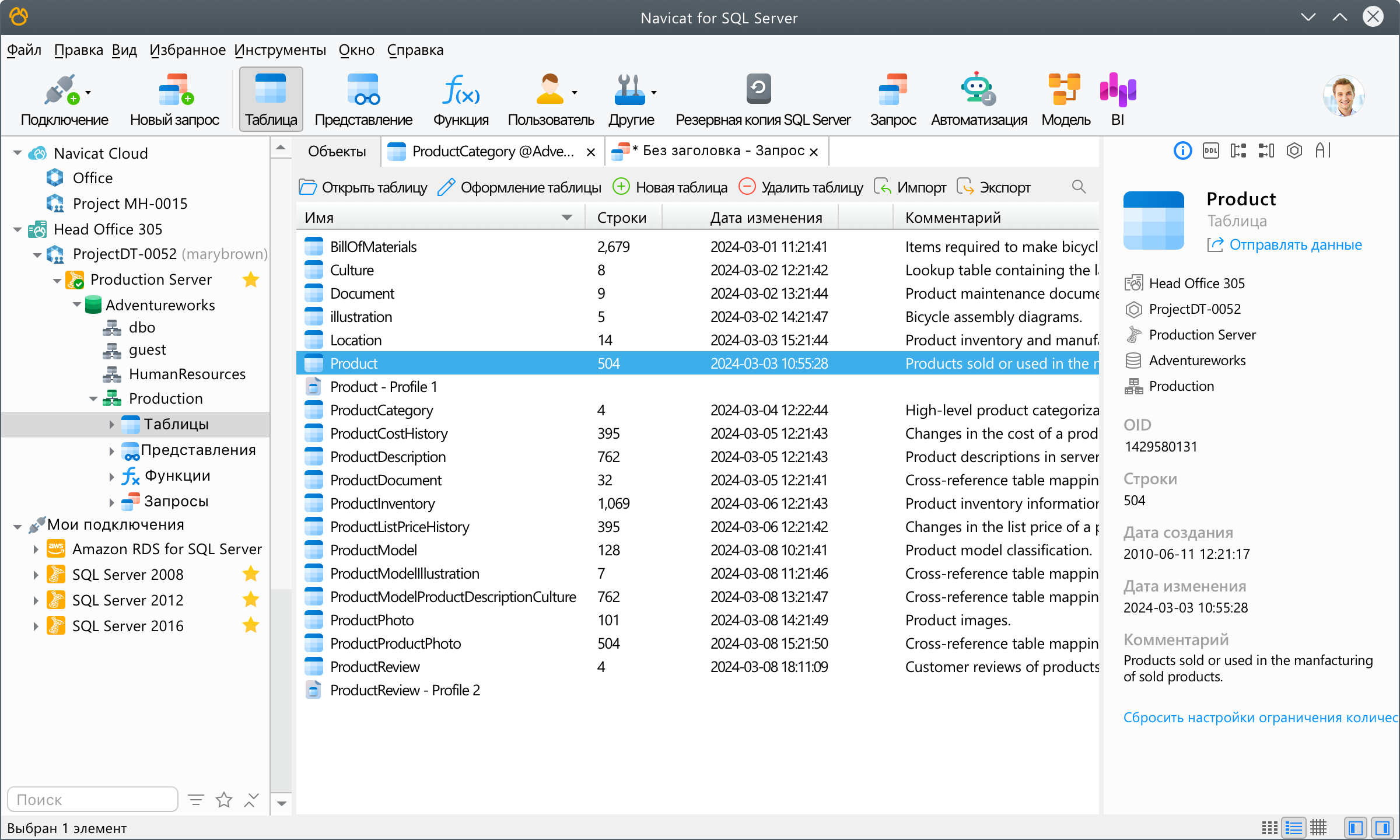Click Сбросить настройки ограничения link
The width and height of the screenshot is (1400, 840).
(1260, 717)
